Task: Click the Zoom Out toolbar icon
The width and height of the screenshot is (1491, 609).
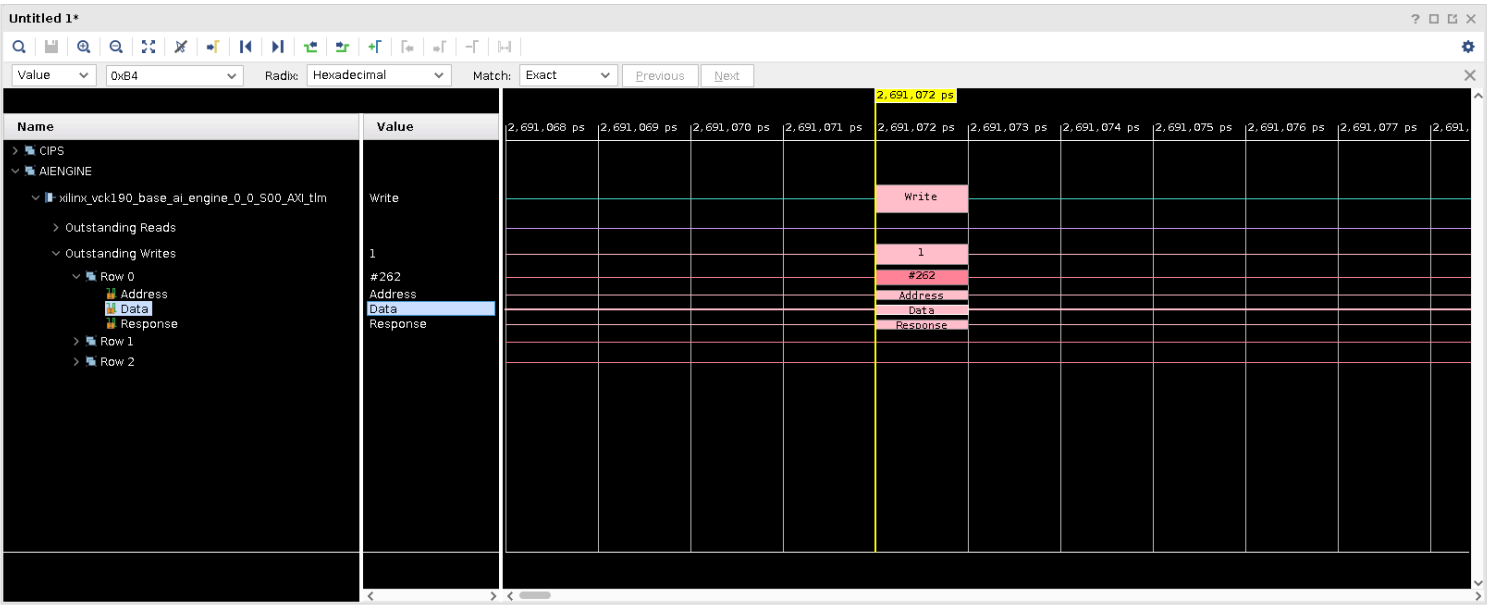Action: pos(115,46)
